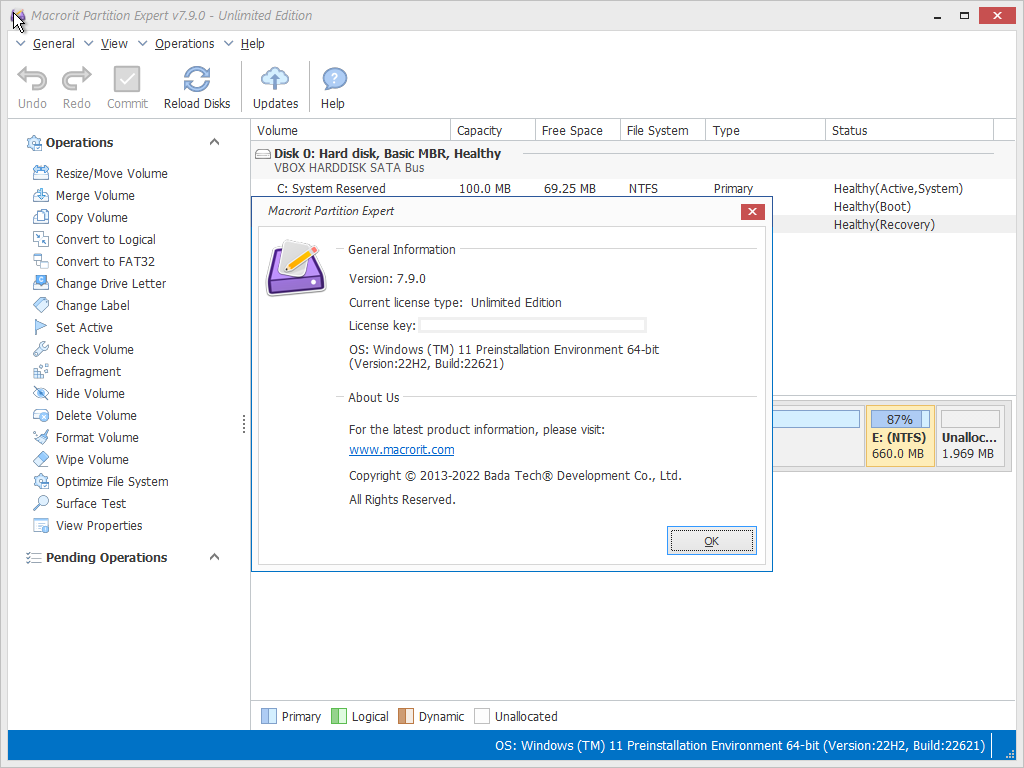Click the Dynamic legend color swatch

[x=406, y=716]
